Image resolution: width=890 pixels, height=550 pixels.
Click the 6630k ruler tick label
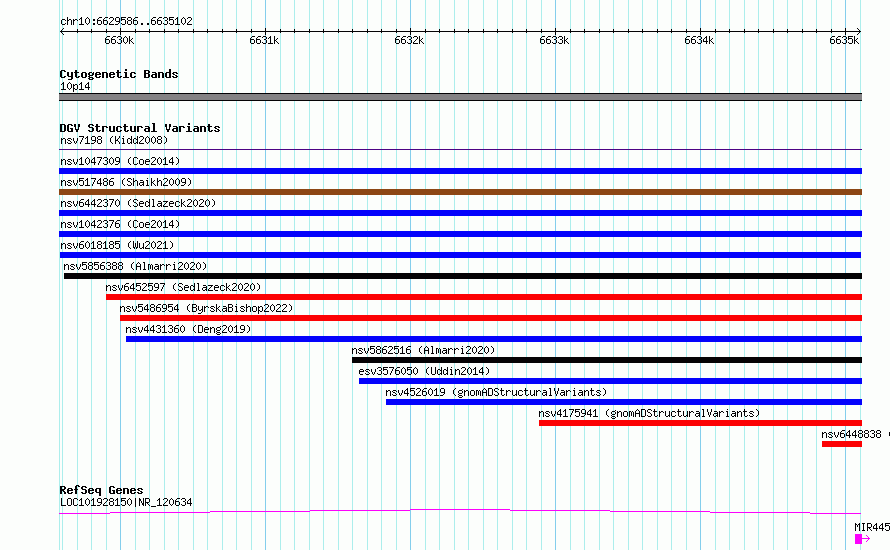pyautogui.click(x=119, y=40)
